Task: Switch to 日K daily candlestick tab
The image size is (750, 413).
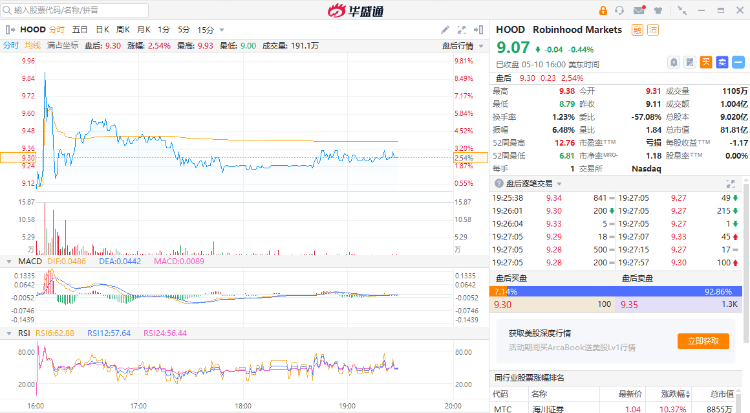Action: point(102,30)
